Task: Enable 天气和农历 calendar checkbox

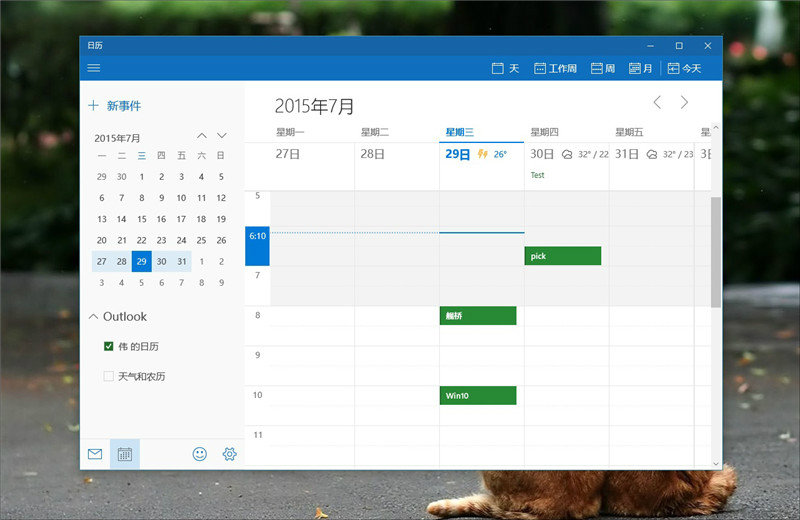Action: click(108, 377)
